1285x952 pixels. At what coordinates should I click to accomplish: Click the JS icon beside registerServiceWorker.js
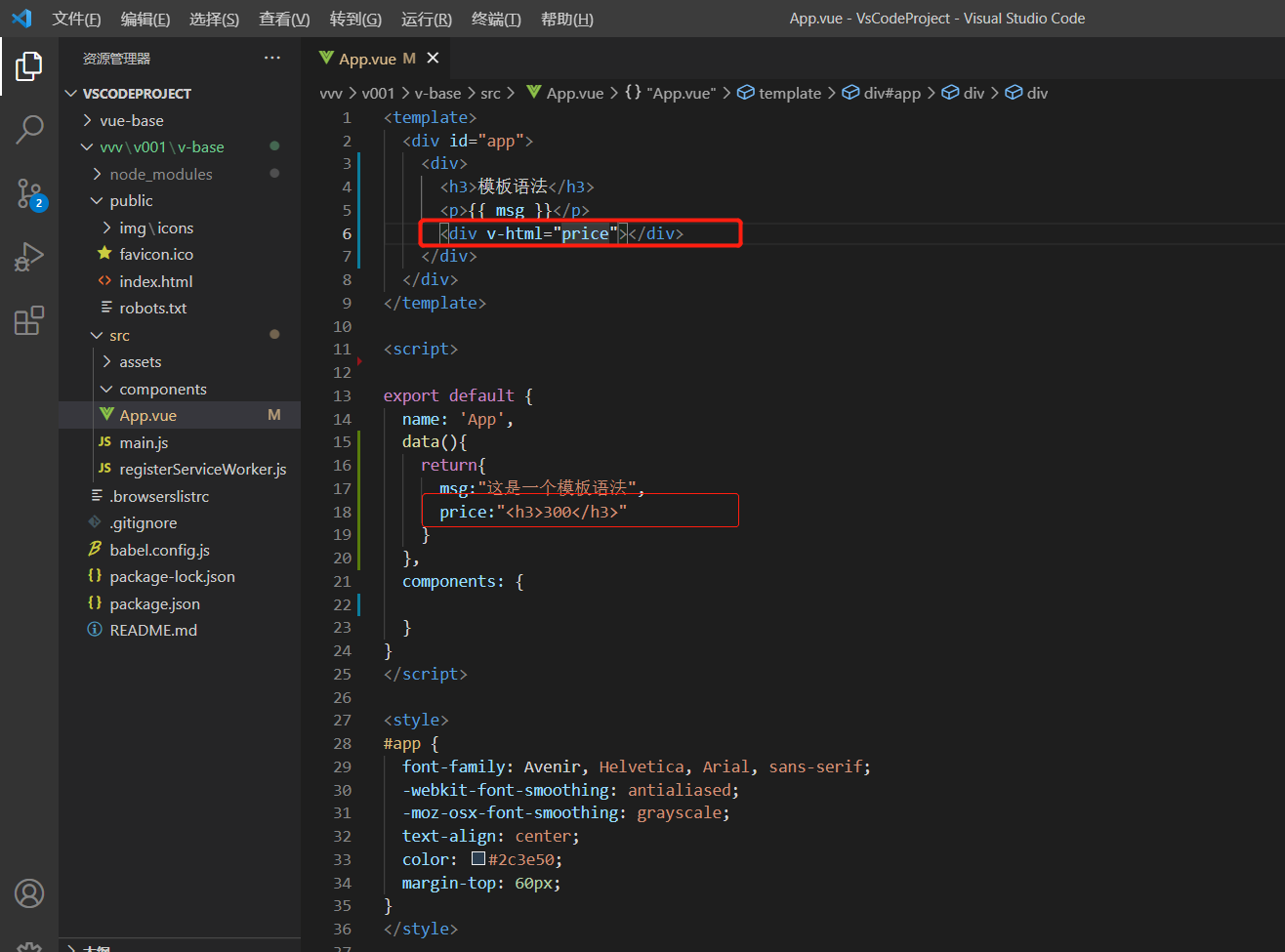pos(104,469)
